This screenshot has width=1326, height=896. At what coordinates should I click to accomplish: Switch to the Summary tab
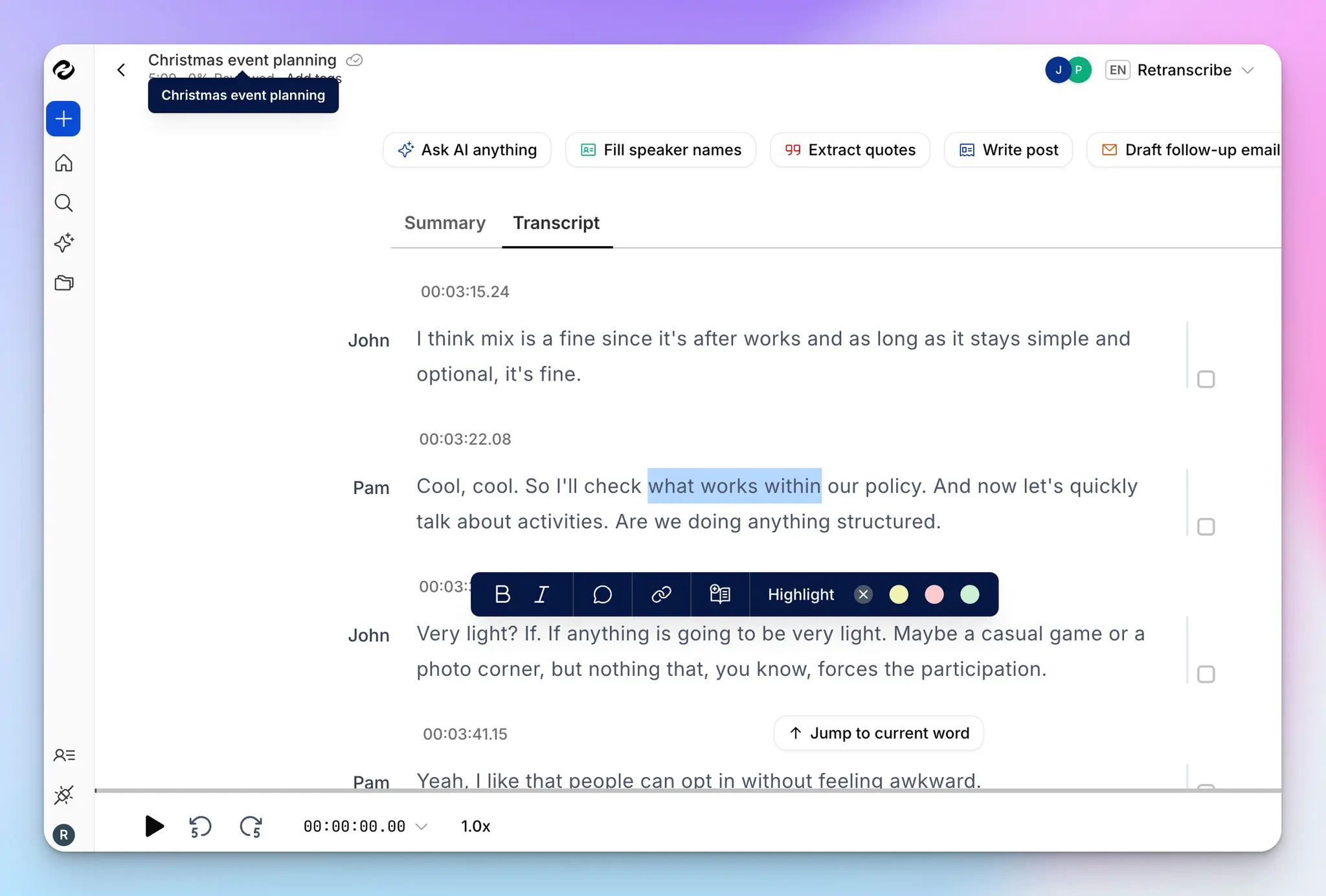pyautogui.click(x=445, y=223)
